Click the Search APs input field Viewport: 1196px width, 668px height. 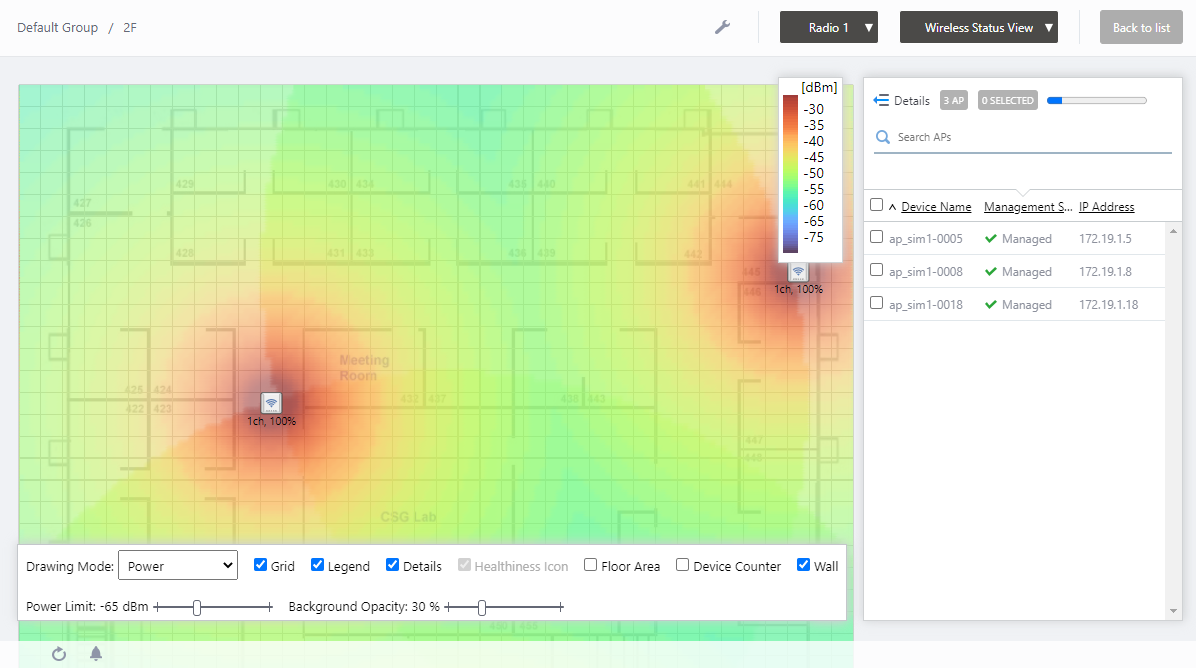point(1030,137)
